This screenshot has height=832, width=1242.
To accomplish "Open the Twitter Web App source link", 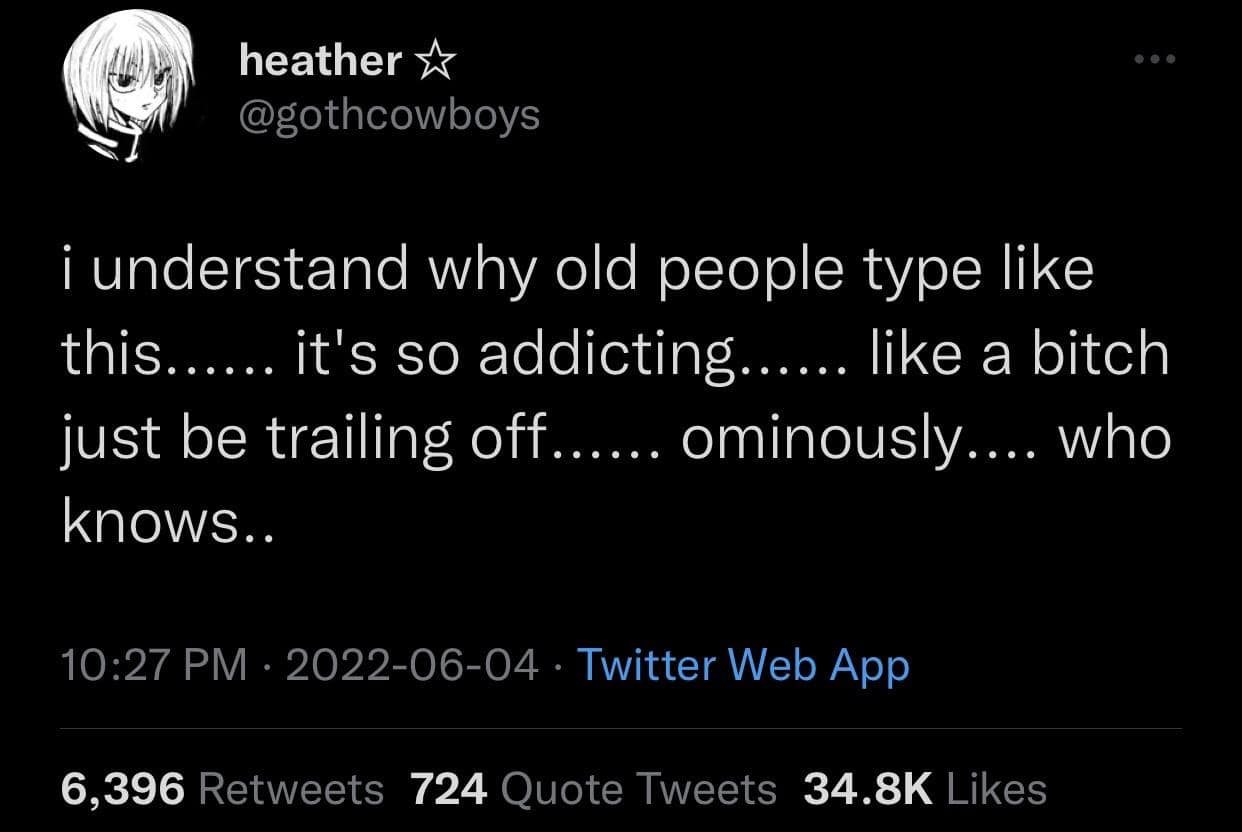I will [743, 664].
